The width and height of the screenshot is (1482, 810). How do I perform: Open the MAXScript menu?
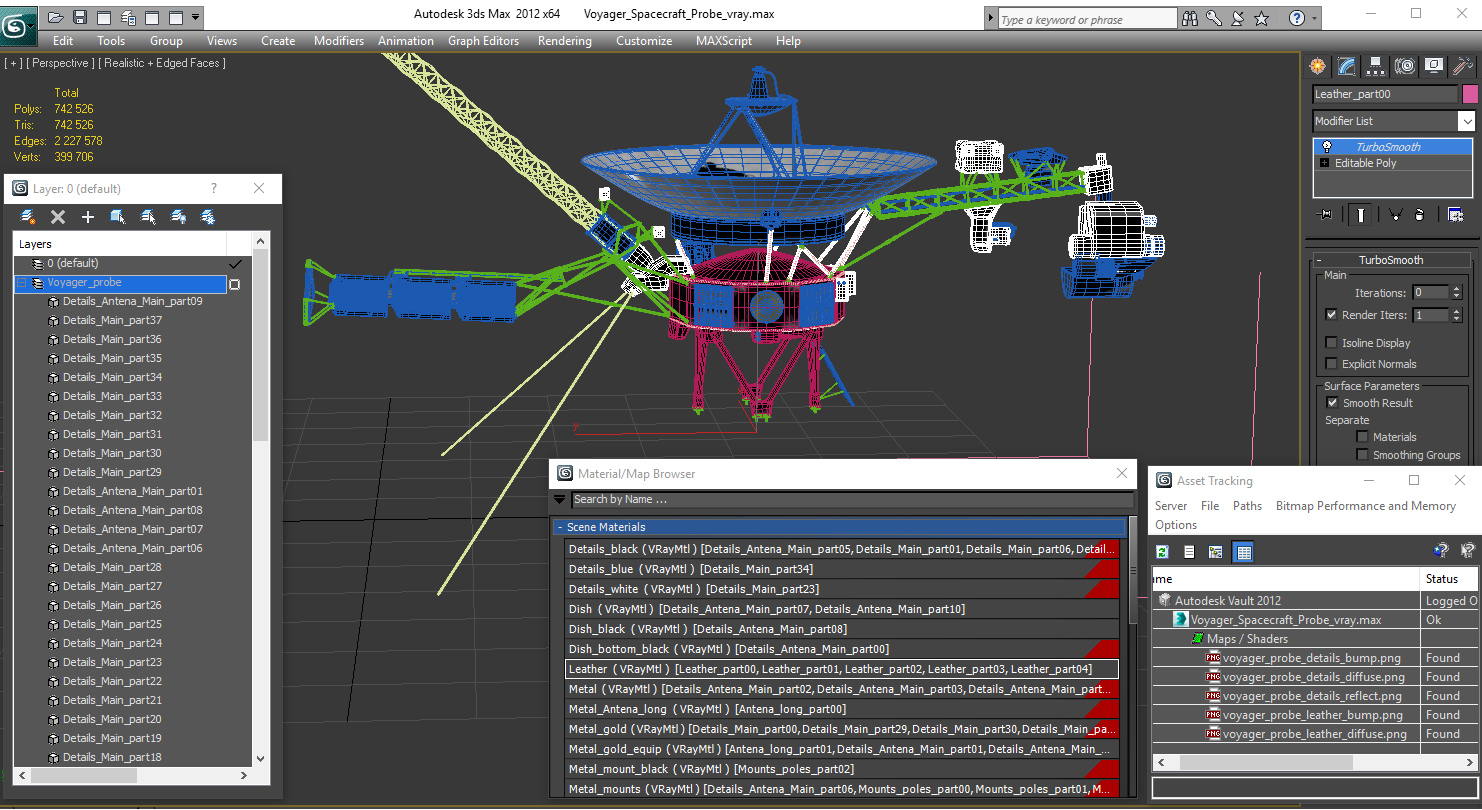(x=724, y=41)
